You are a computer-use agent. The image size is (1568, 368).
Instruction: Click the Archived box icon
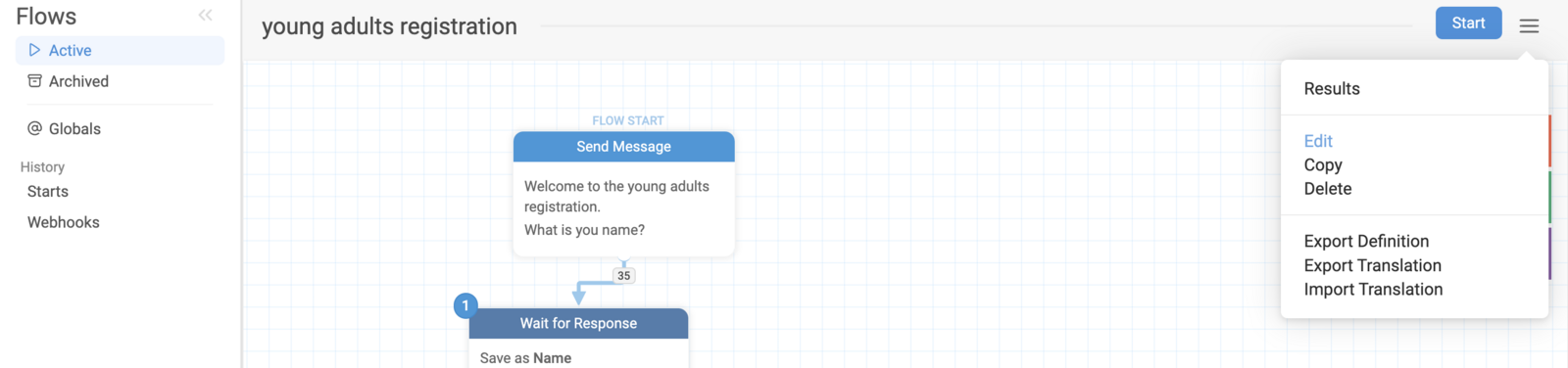point(34,81)
